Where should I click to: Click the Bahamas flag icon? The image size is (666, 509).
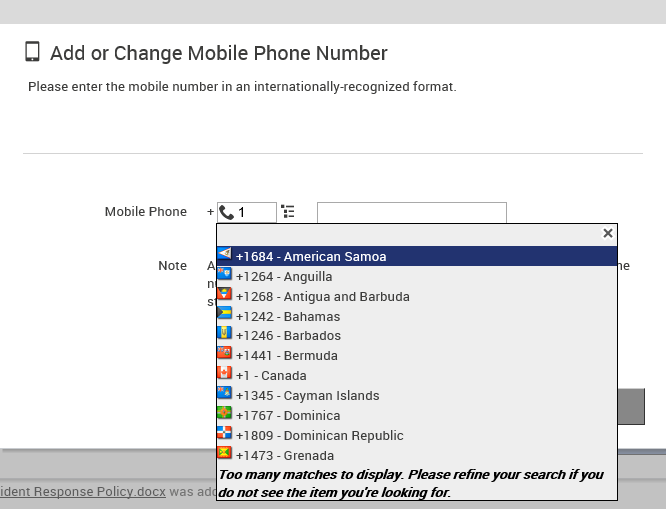tap(224, 313)
